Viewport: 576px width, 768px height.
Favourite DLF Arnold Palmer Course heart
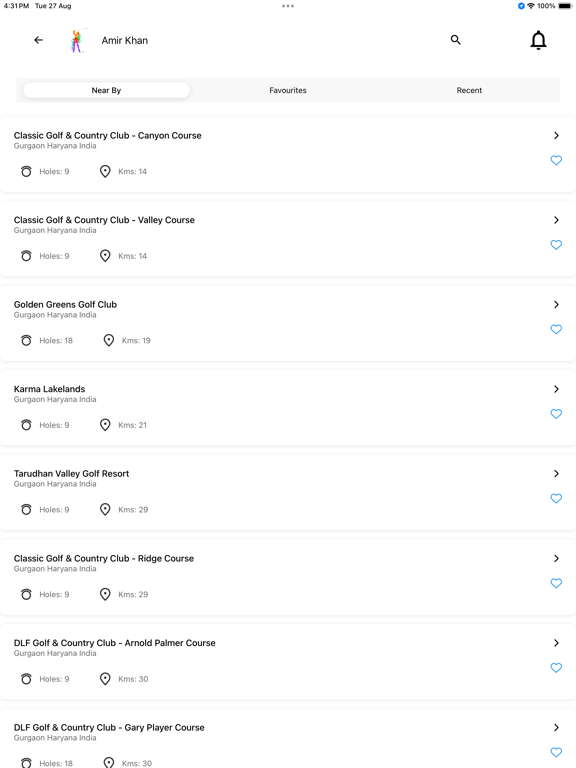tap(556, 668)
